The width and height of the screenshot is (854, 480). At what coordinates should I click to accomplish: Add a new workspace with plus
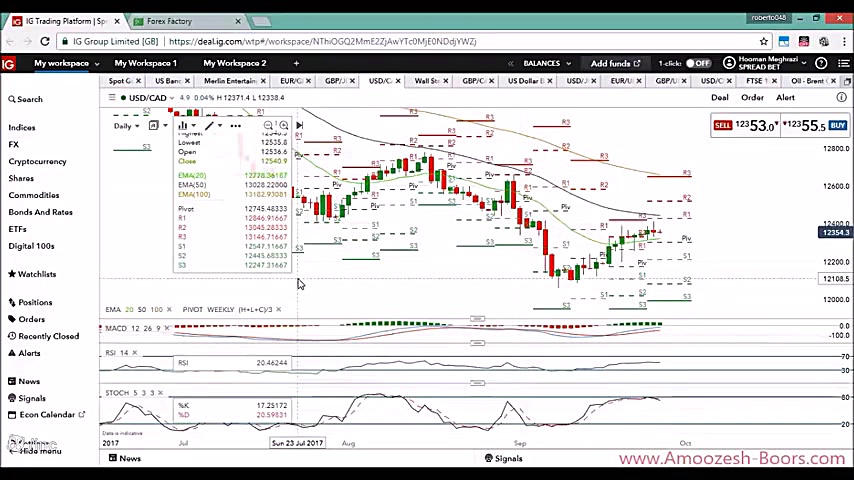coord(296,63)
